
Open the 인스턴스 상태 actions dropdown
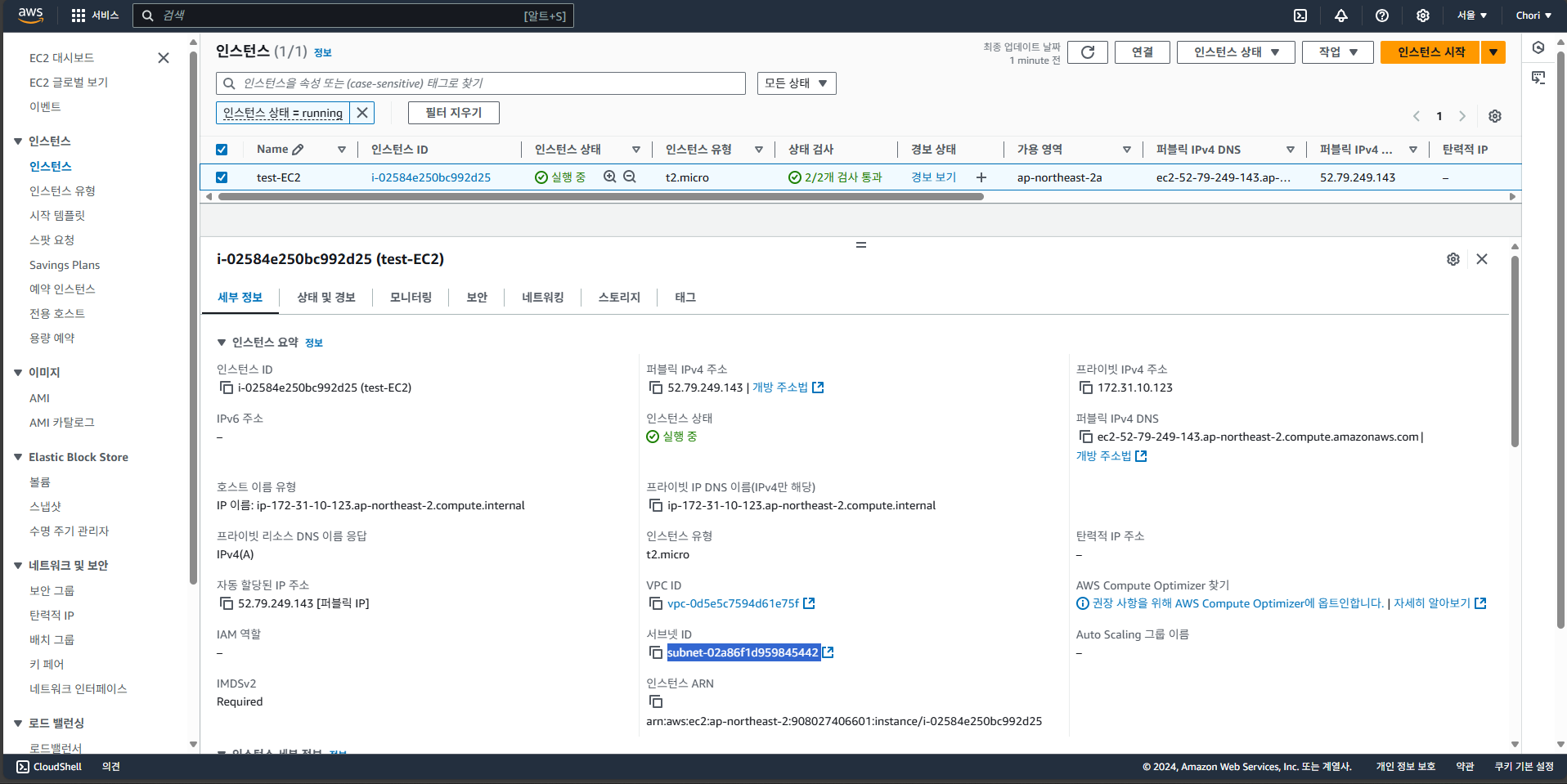pos(1236,52)
